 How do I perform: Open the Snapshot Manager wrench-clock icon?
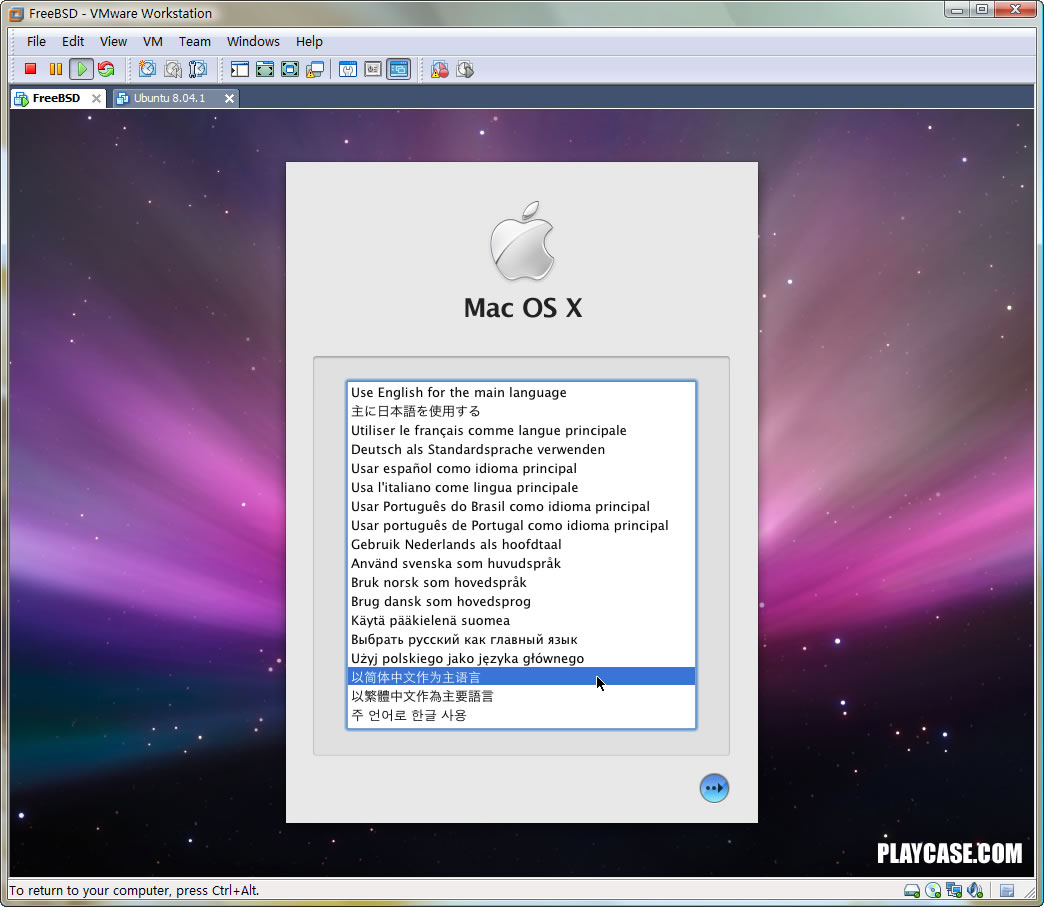pyautogui.click(x=198, y=69)
